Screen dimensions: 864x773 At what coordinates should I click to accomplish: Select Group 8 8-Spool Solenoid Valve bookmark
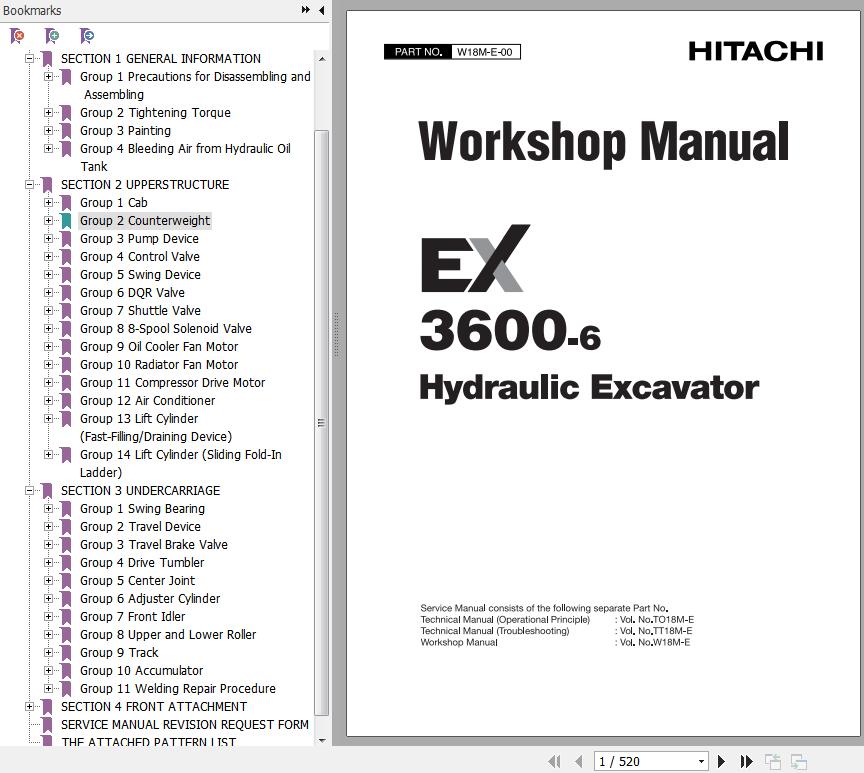coord(166,329)
